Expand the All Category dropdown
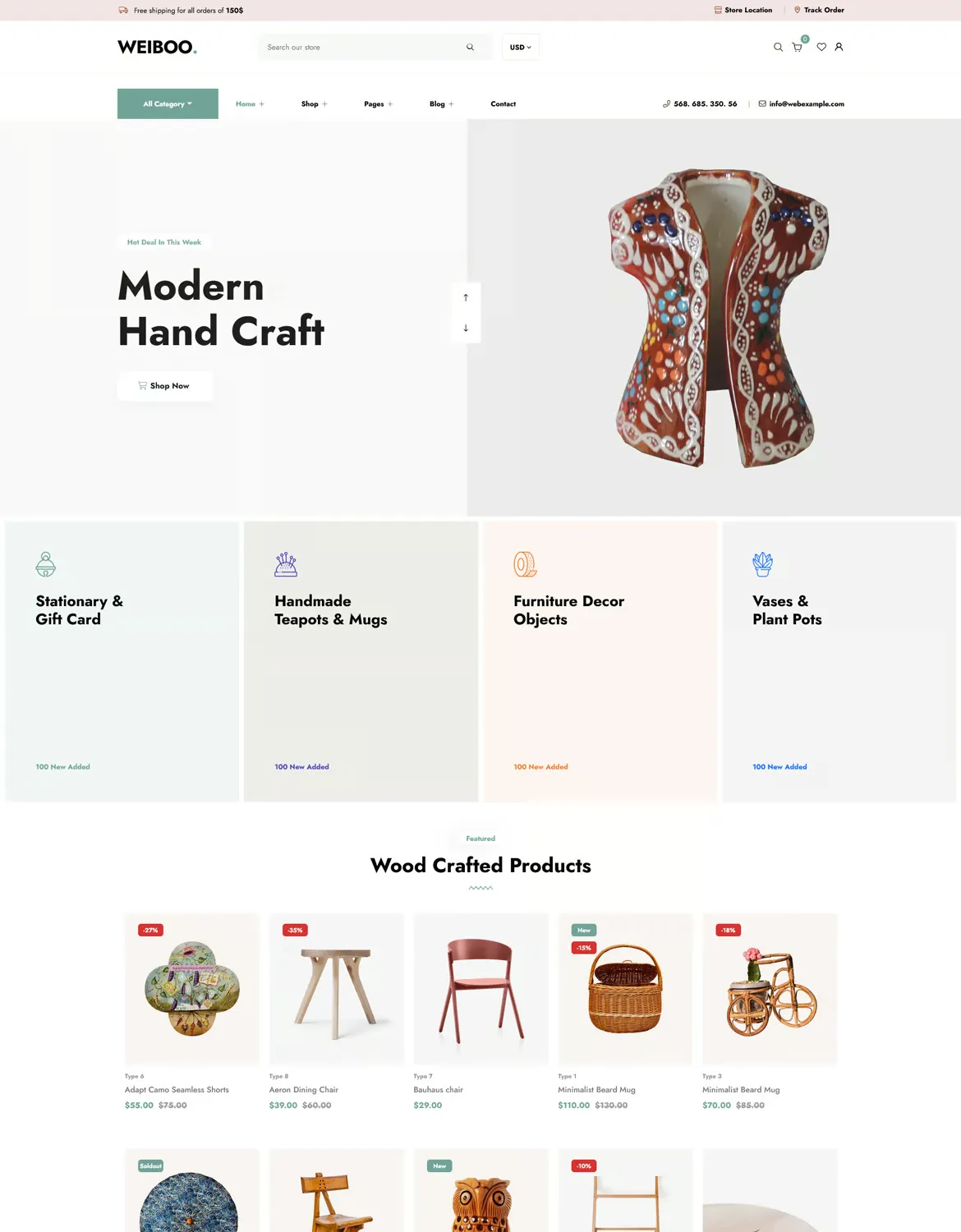Image resolution: width=961 pixels, height=1232 pixels. [168, 103]
